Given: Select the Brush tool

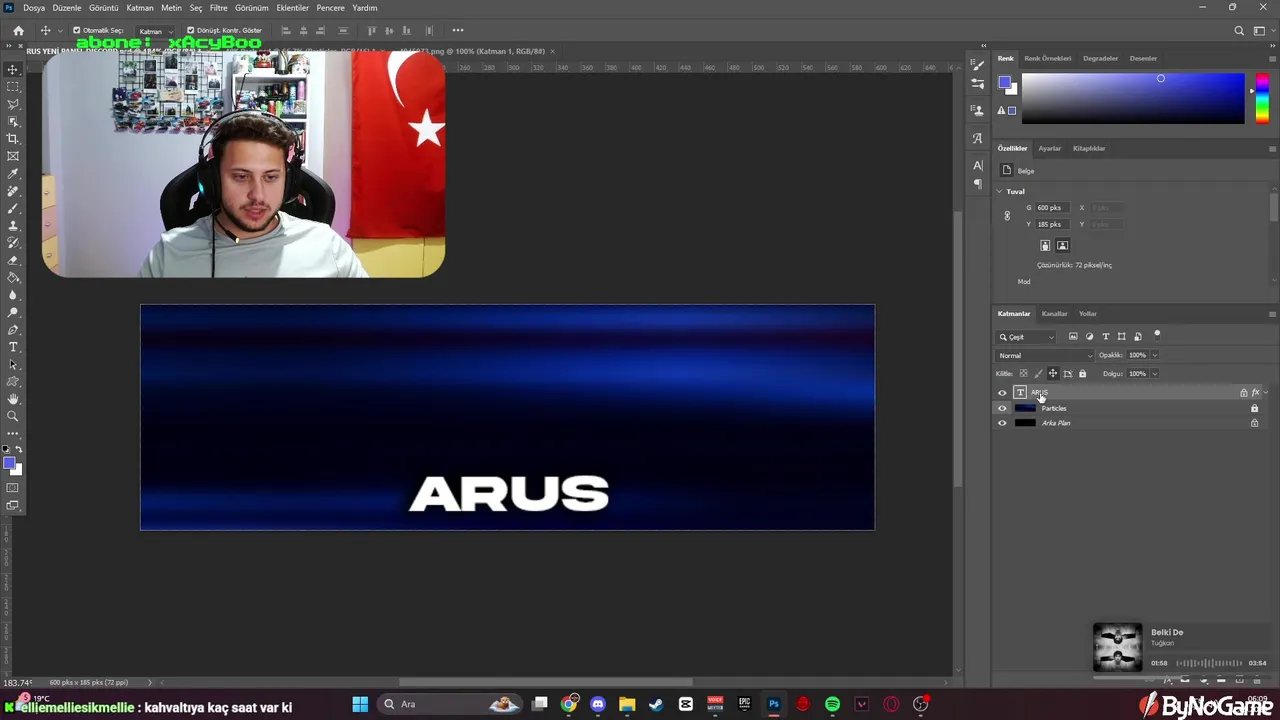Looking at the screenshot, I should 13,208.
